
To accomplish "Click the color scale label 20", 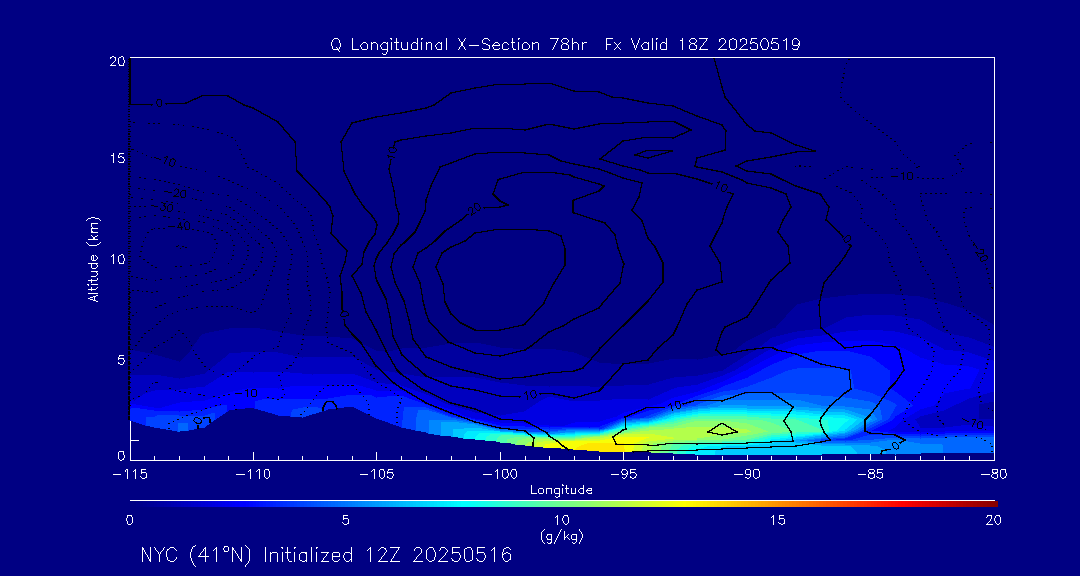I will click(994, 521).
